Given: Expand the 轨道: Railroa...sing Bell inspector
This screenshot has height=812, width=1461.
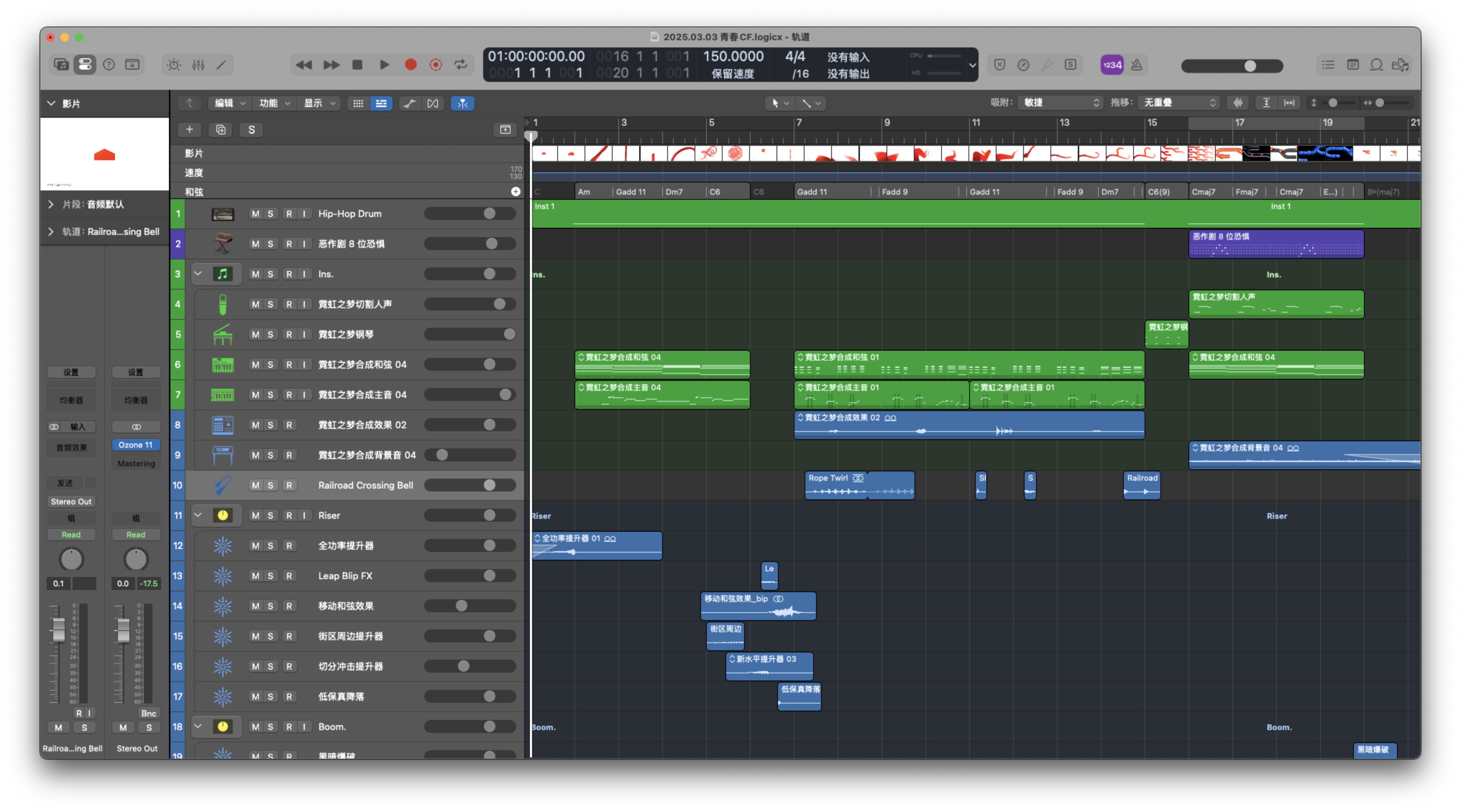Looking at the screenshot, I should [51, 231].
